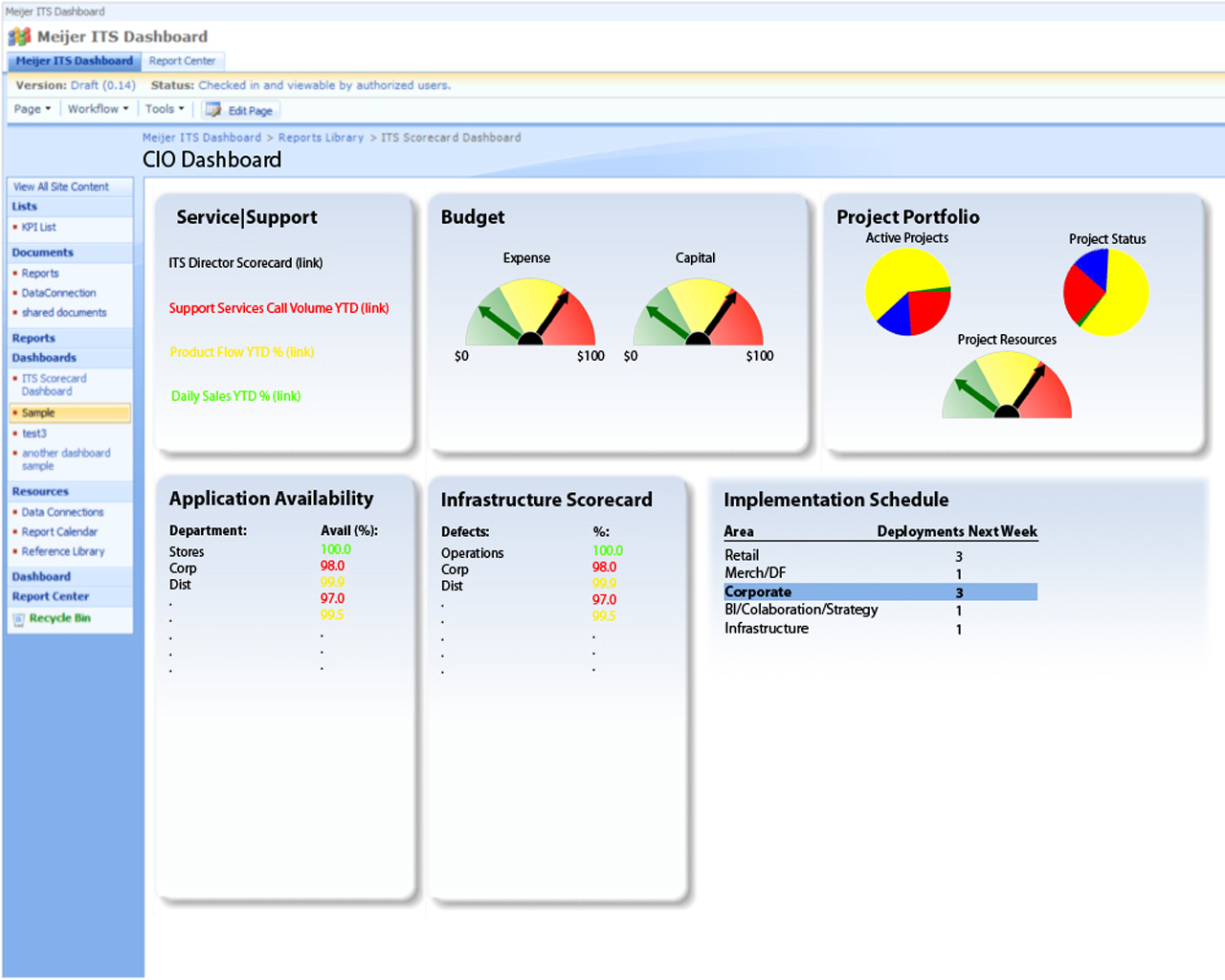
Task: Select the Active Projects pie chart
Action: (908, 292)
